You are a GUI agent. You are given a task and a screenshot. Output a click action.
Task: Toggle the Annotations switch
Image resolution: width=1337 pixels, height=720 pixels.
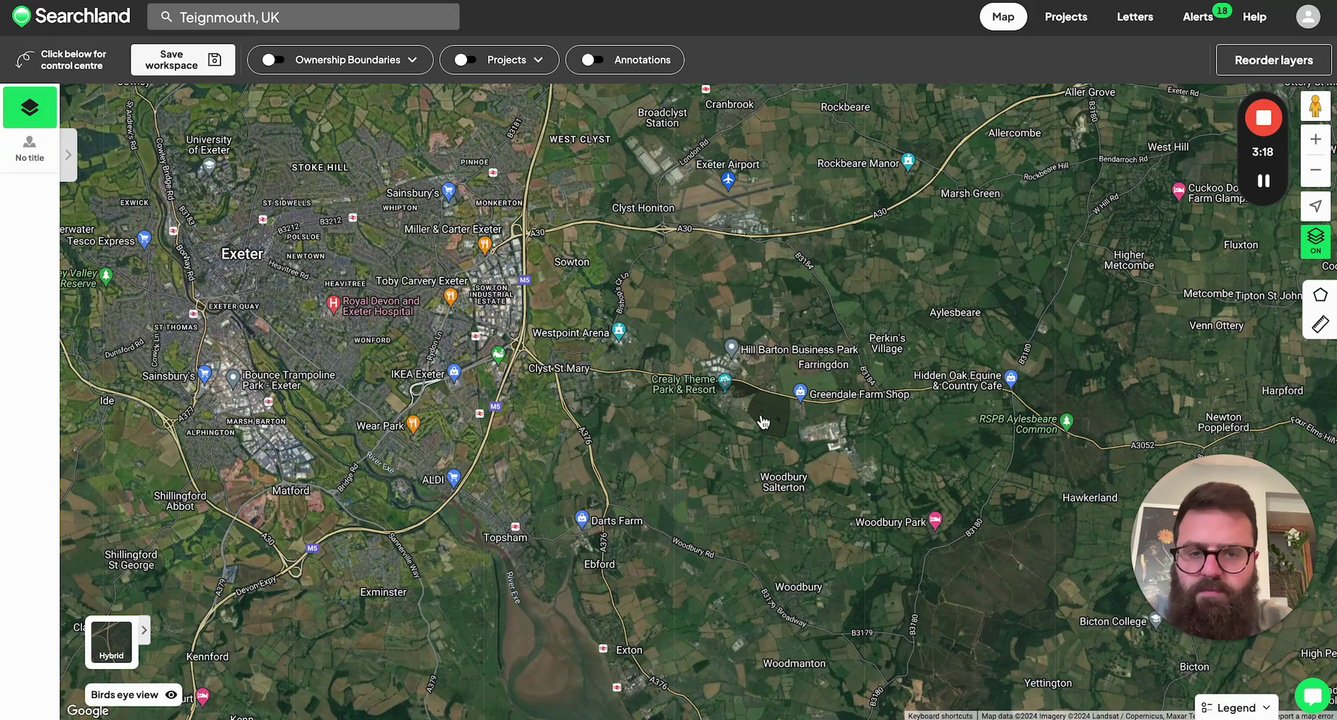(x=592, y=60)
